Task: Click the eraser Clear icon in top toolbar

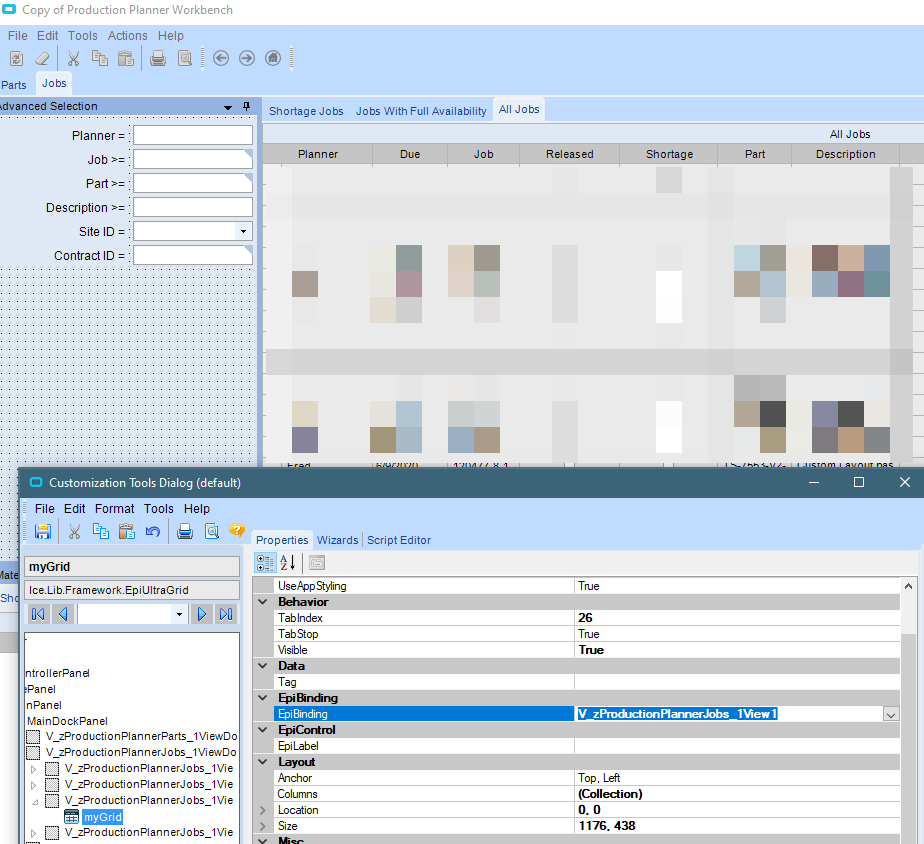Action: click(x=42, y=58)
